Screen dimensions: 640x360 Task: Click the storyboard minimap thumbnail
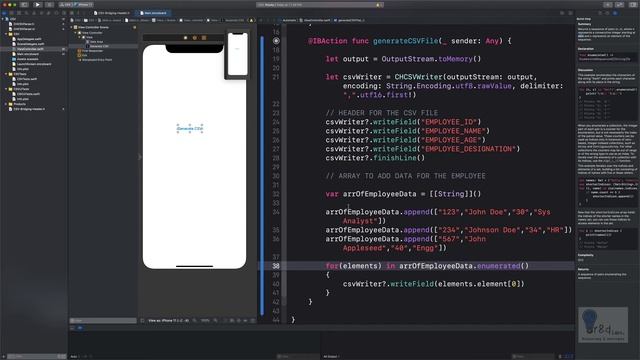[x=237, y=54]
